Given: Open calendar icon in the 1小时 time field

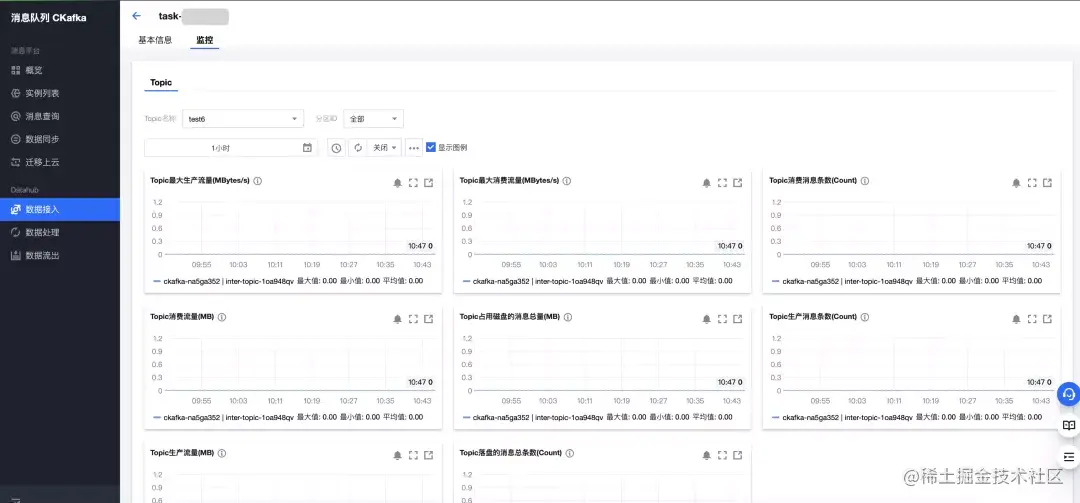Looking at the screenshot, I should [x=307, y=147].
